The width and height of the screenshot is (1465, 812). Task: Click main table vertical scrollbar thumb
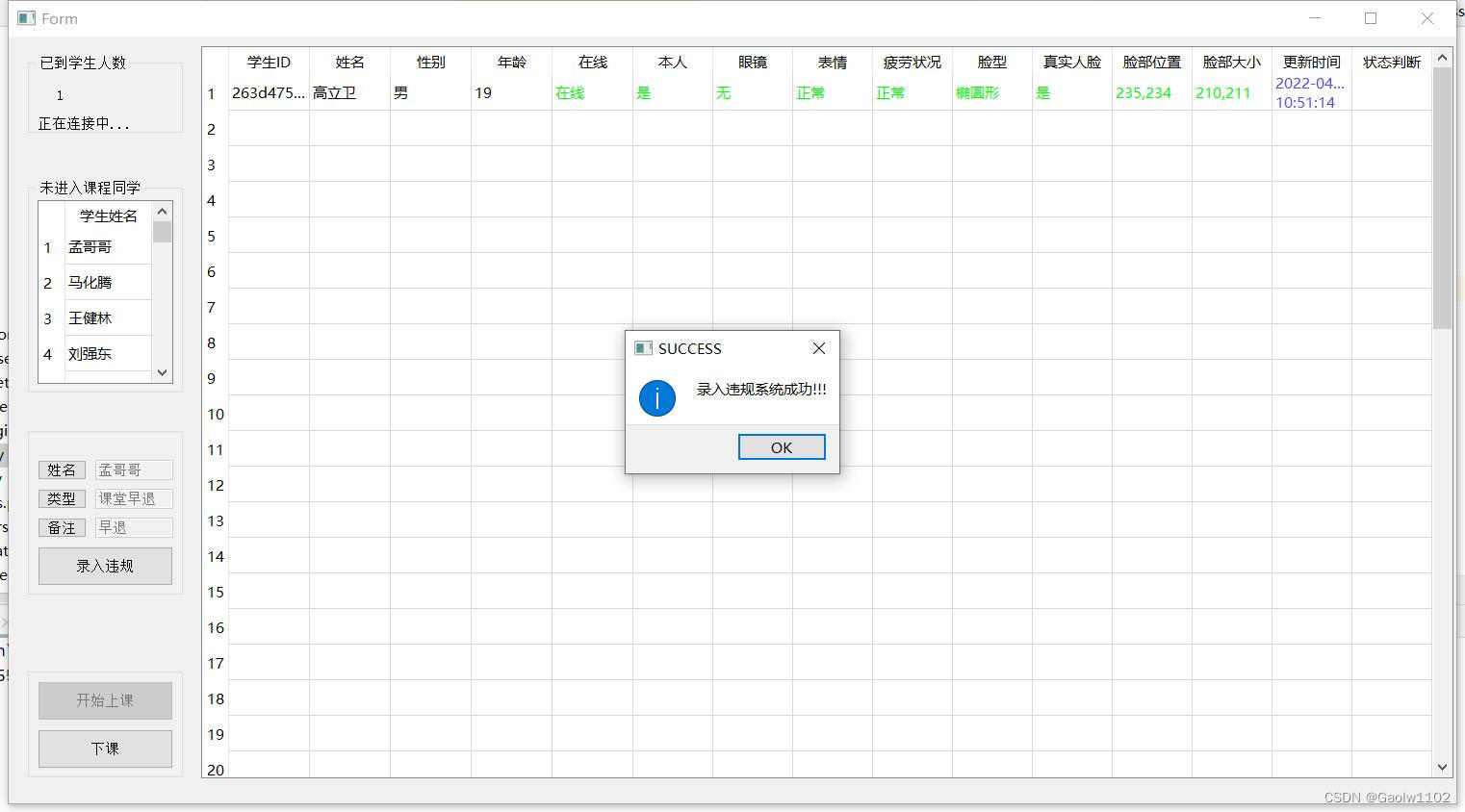pyautogui.click(x=1442, y=198)
